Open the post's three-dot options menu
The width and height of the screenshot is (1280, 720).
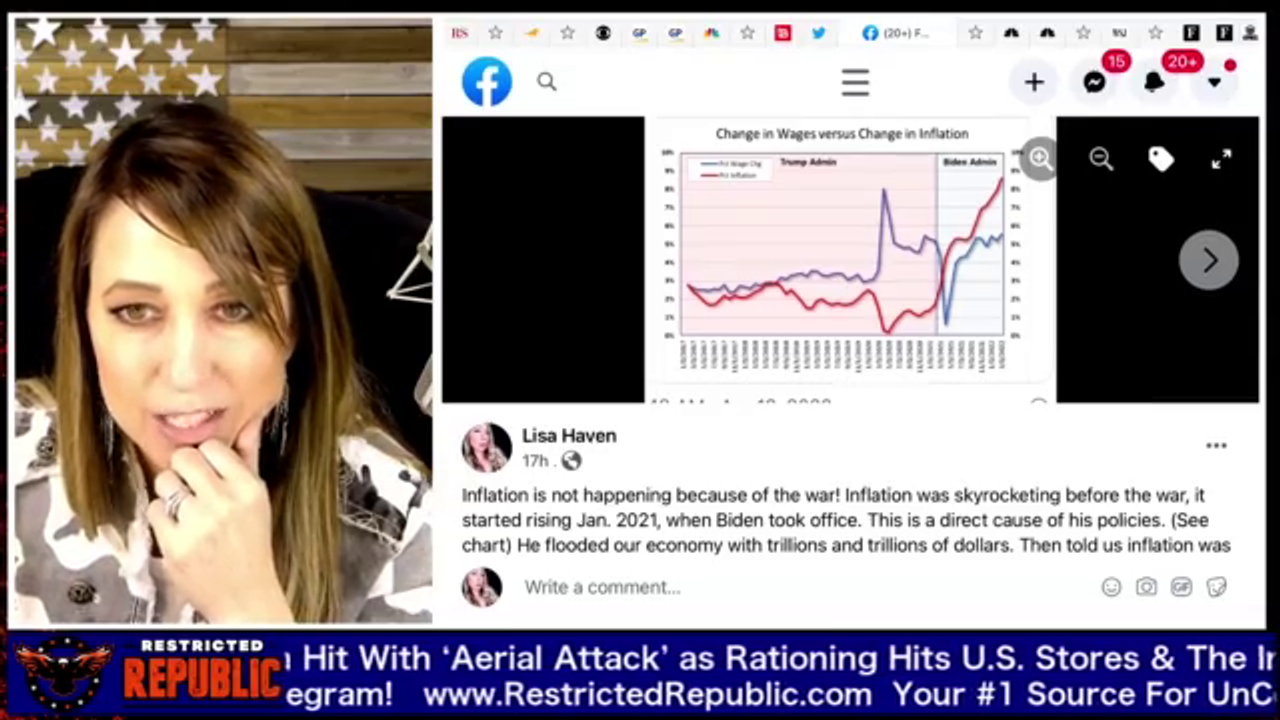1216,446
